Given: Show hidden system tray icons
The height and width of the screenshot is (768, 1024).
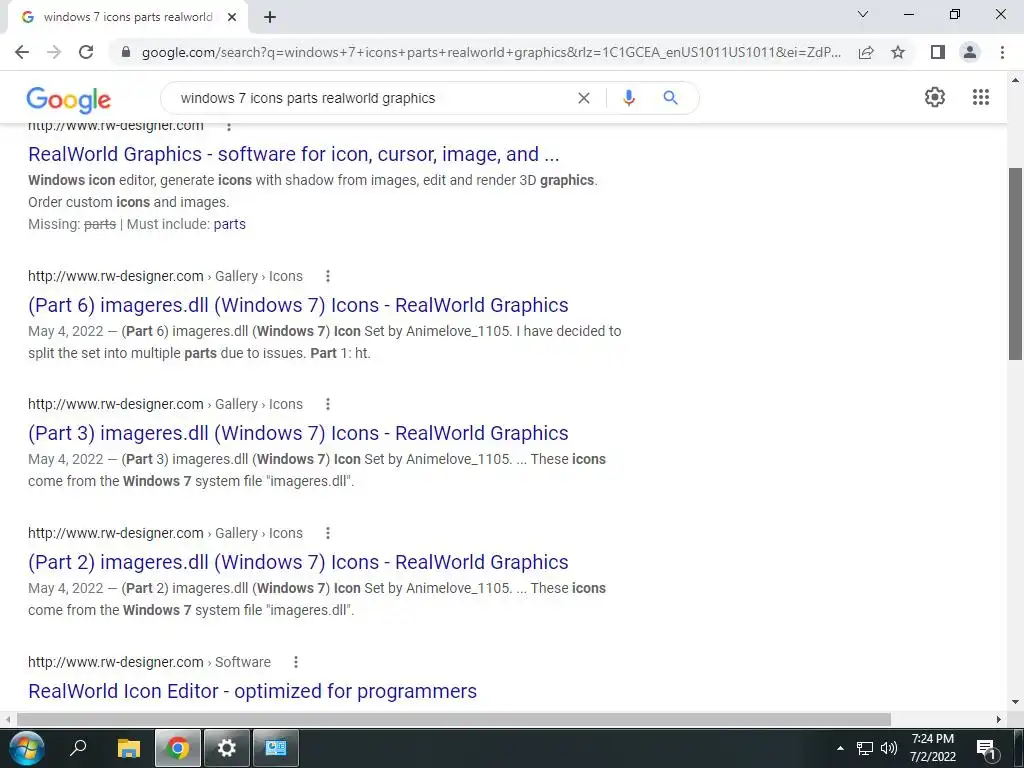Looking at the screenshot, I should pos(840,748).
